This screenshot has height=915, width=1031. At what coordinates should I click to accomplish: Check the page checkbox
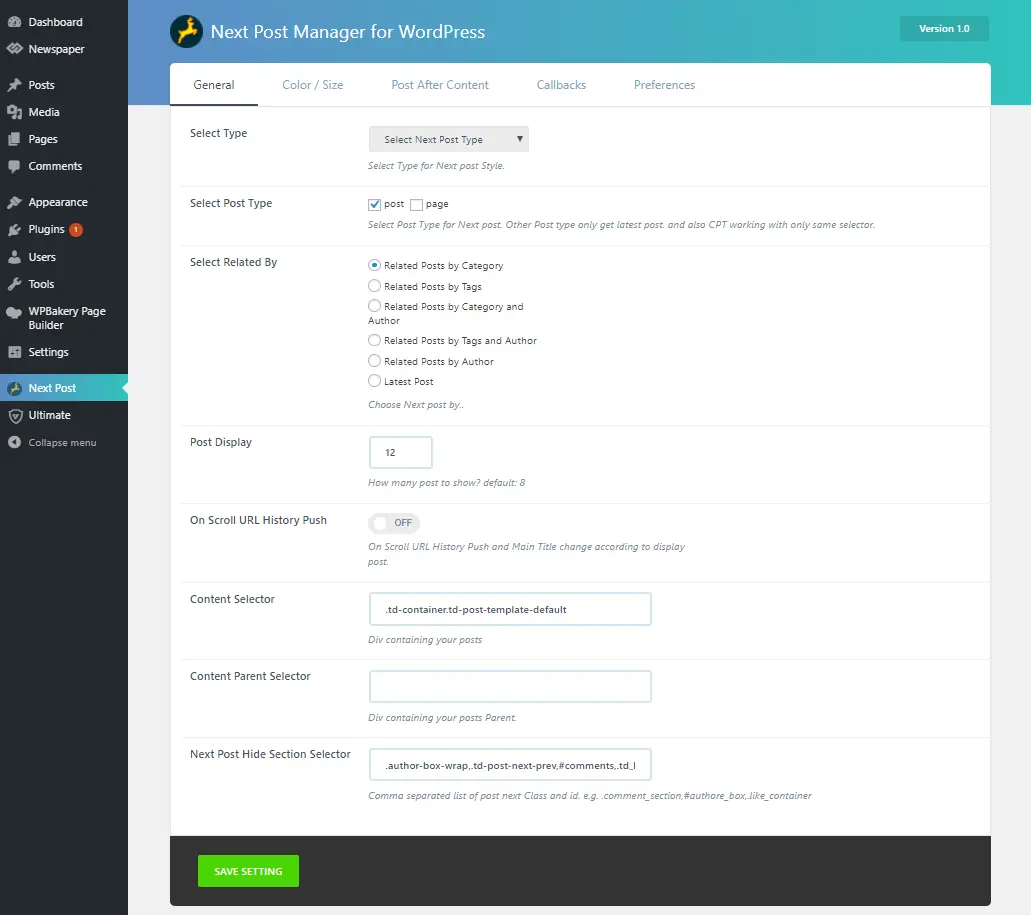click(416, 204)
